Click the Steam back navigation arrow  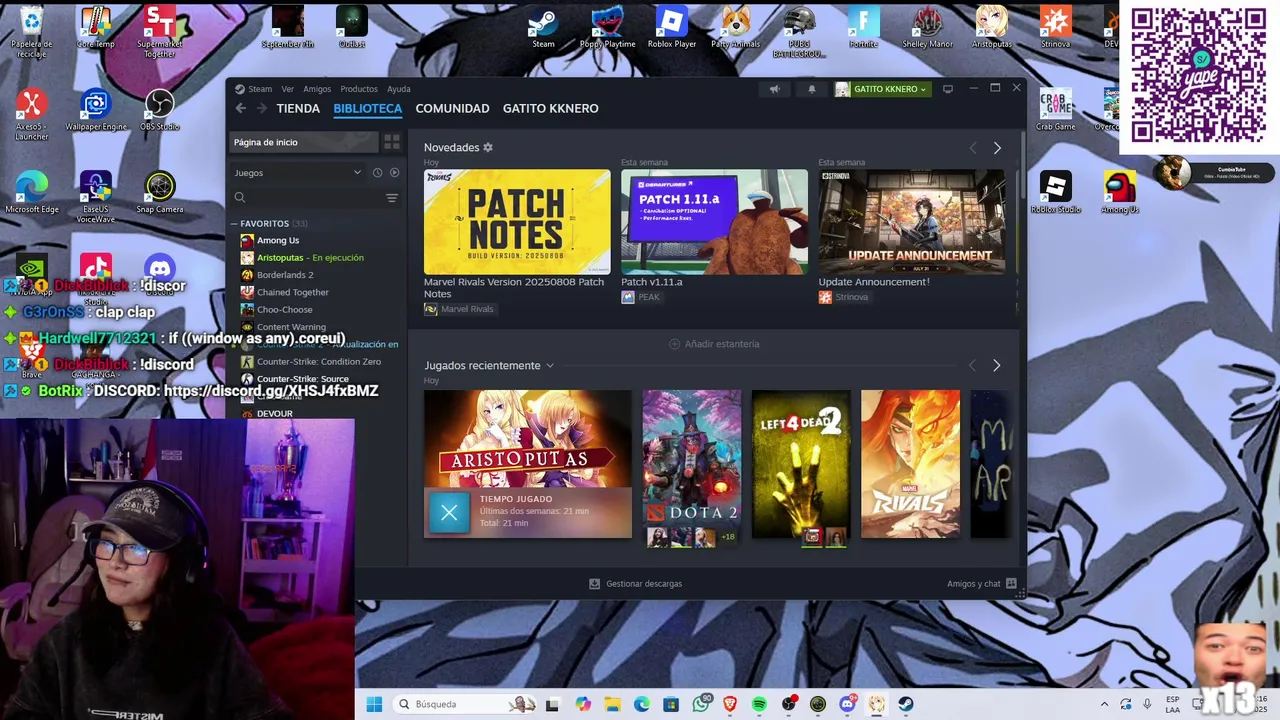click(x=241, y=108)
